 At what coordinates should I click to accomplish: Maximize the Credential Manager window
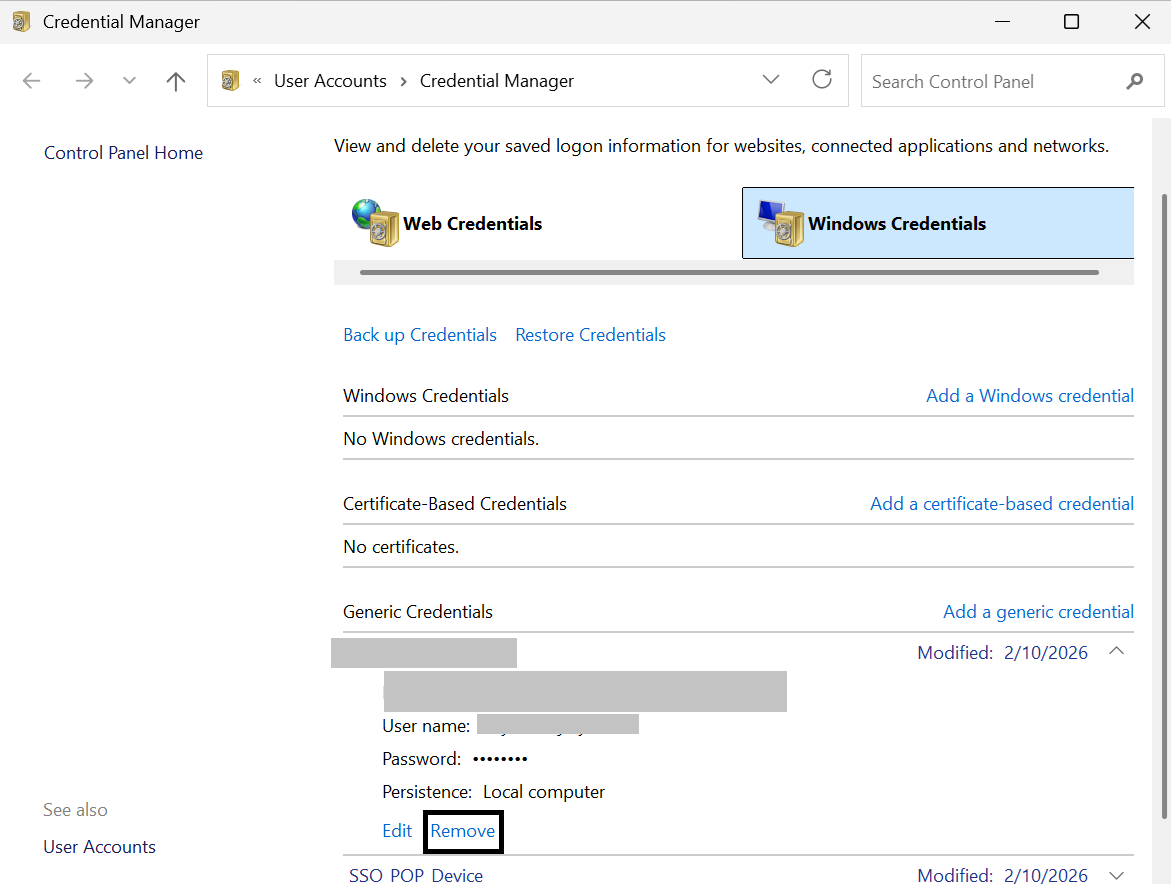tap(1071, 22)
